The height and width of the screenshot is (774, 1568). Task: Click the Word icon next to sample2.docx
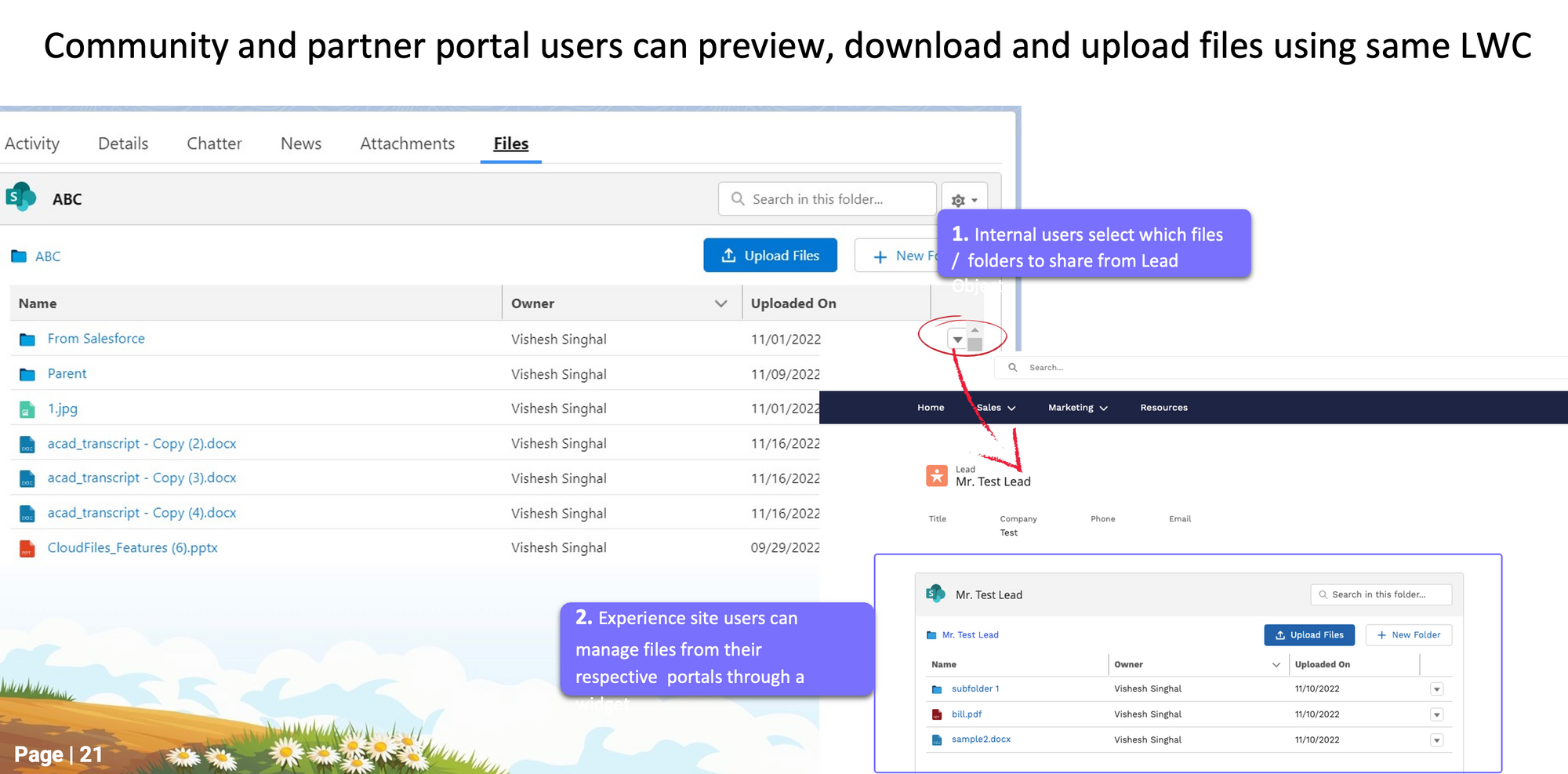tap(937, 739)
